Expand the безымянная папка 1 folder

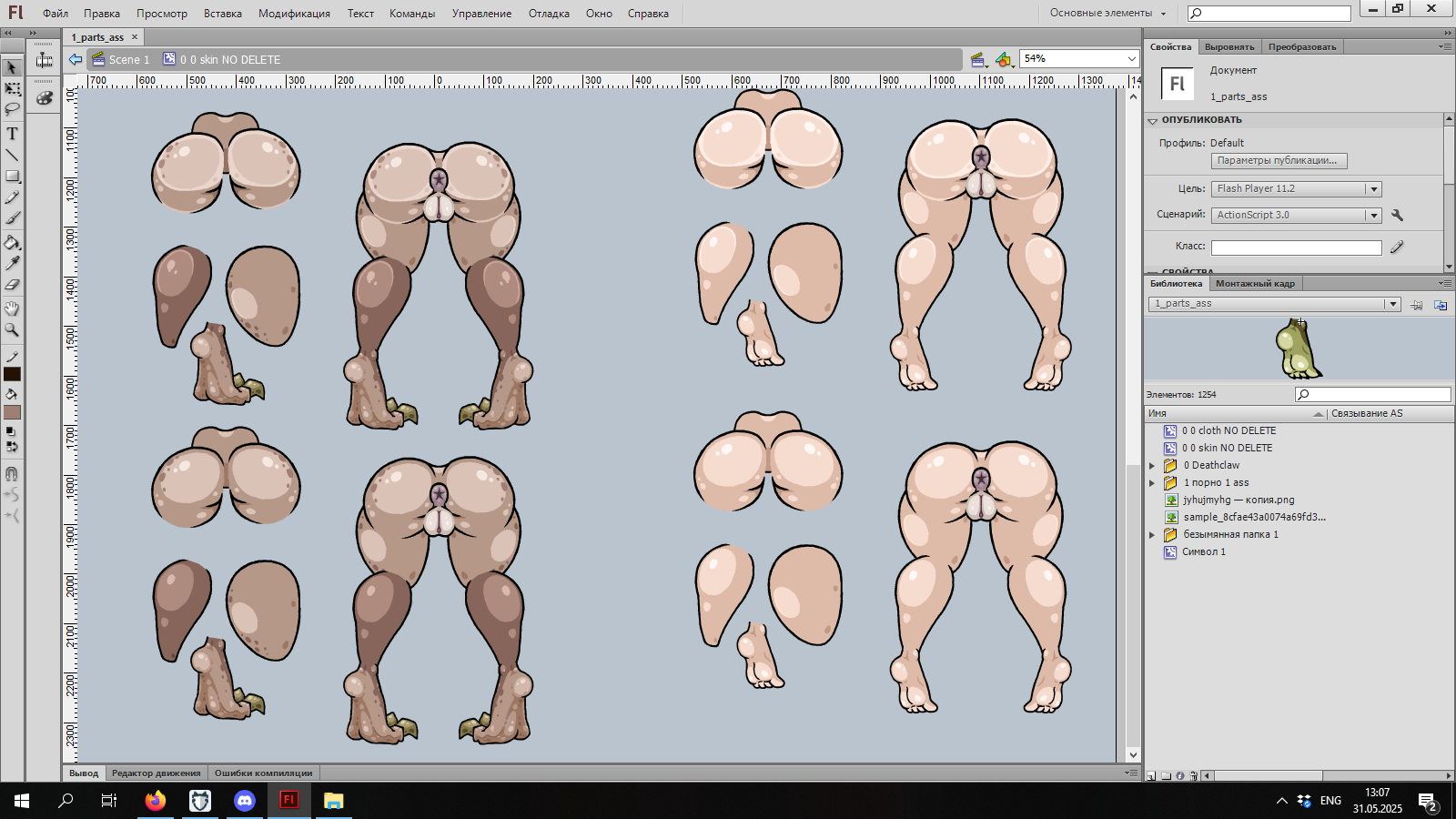coord(1152,535)
